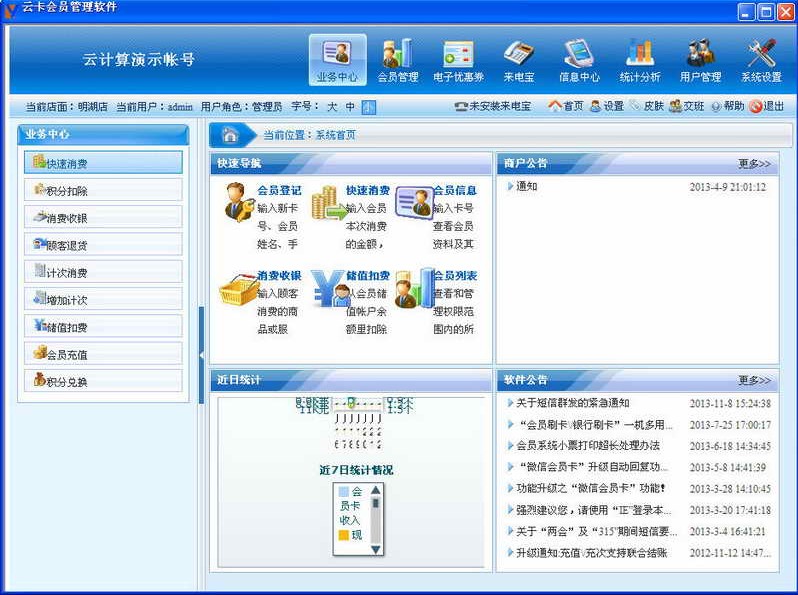Click the 会员列表 icon in quick navigation
The image size is (798, 595).
point(414,289)
